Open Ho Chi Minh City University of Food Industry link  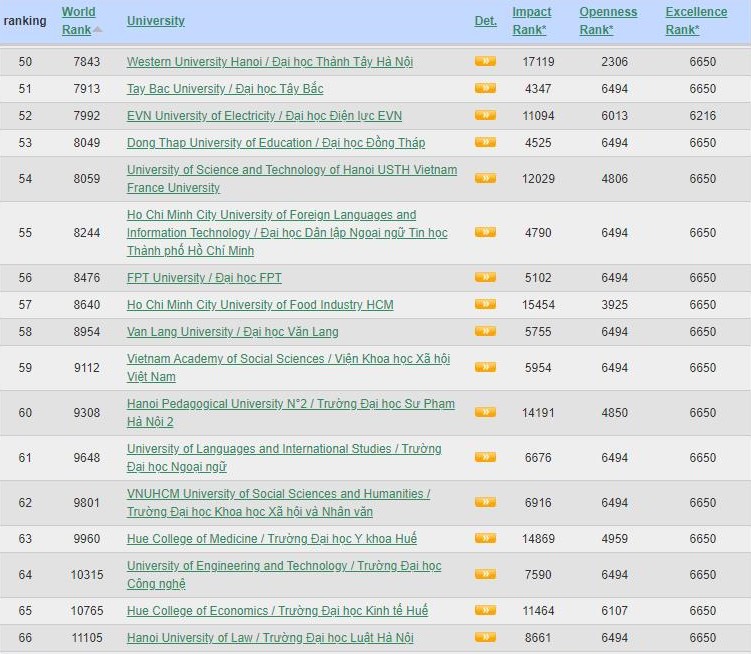260,305
